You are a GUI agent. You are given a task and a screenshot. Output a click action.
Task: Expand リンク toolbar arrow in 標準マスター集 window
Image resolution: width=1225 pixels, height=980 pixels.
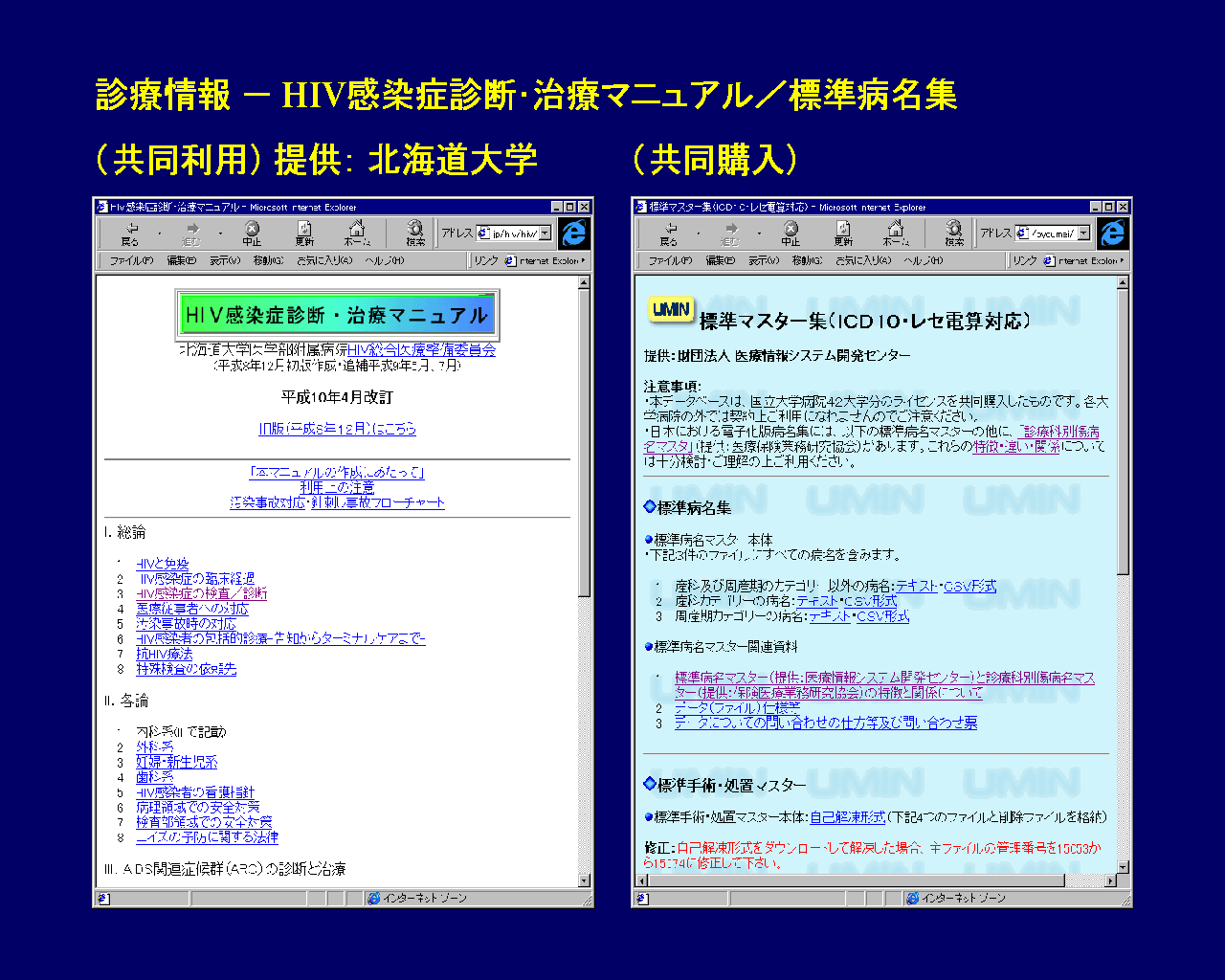pos(1121,260)
